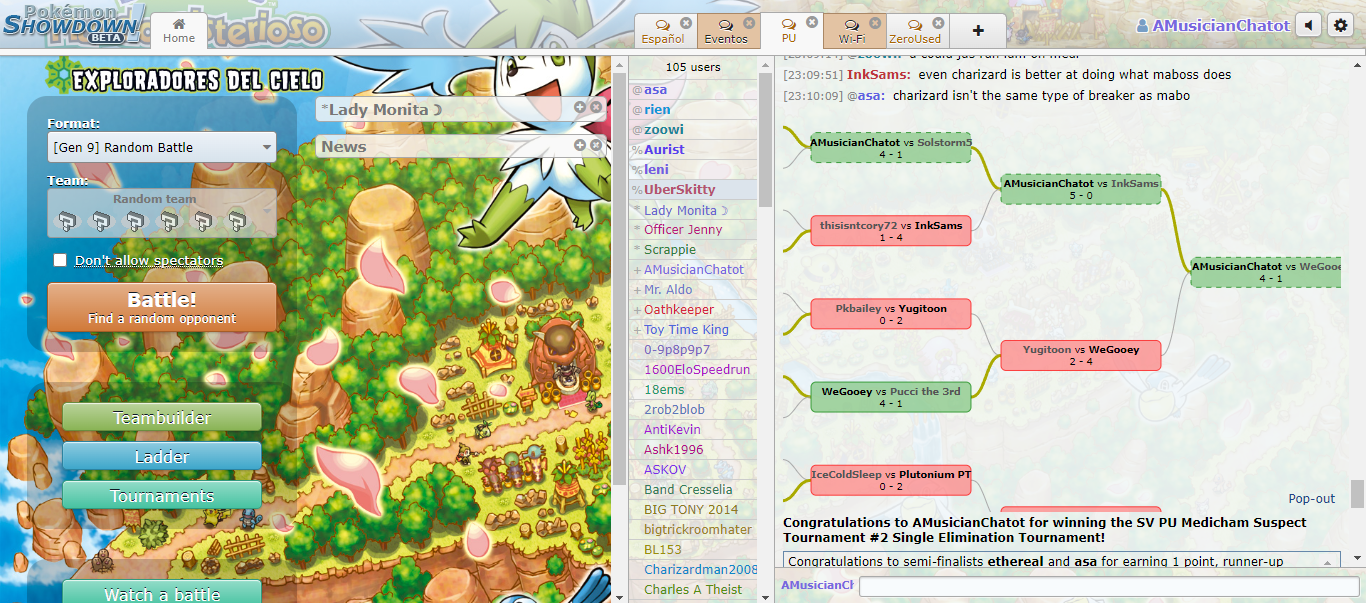
Task: Select user rien in user list
Action: click(693, 110)
